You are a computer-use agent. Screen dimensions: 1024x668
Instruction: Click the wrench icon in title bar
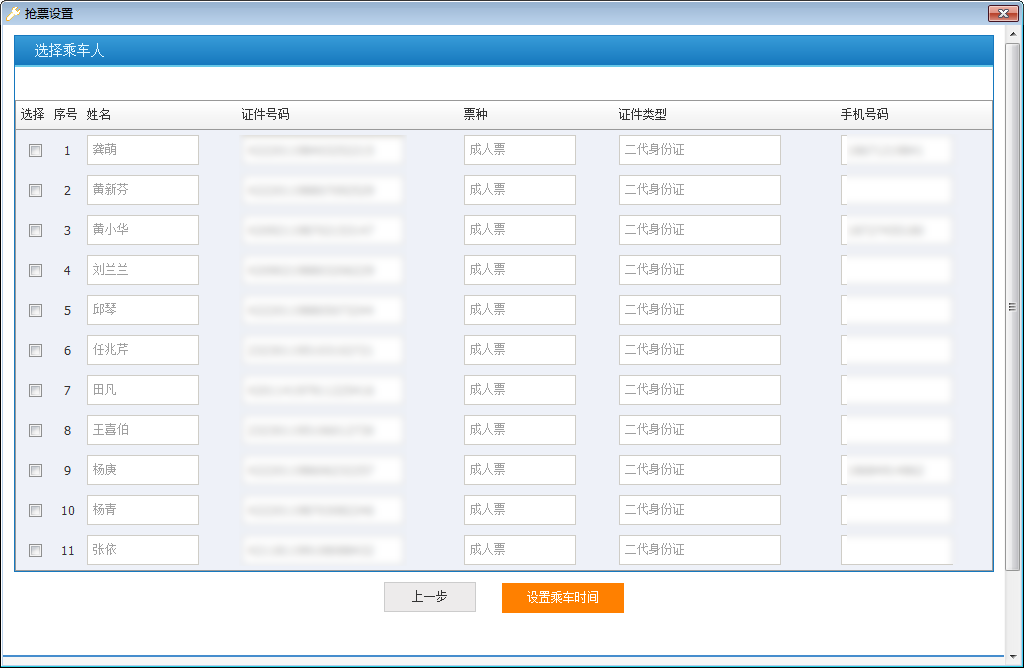pyautogui.click(x=12, y=13)
